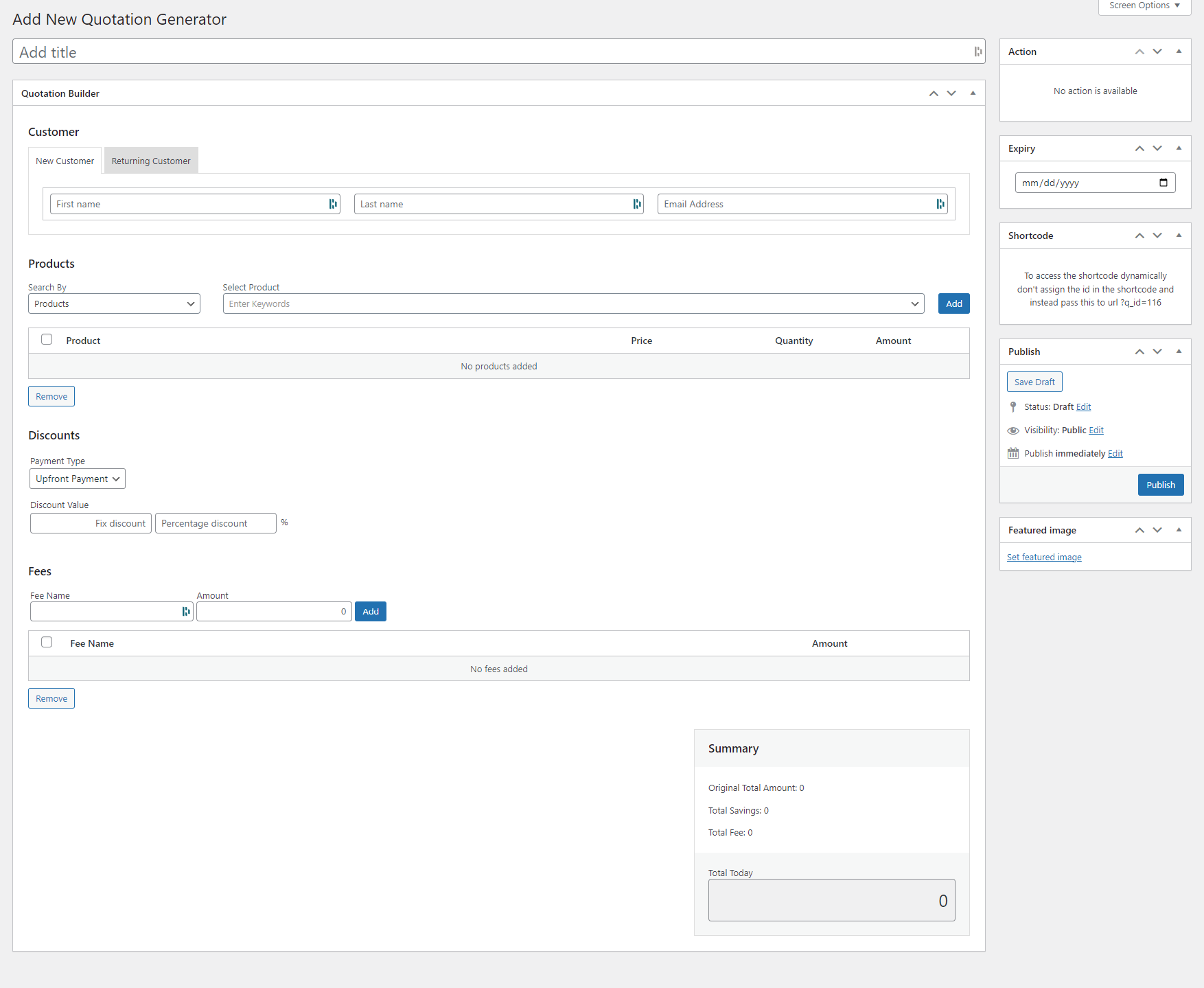Click the Set featured image link
1204x988 pixels.
pyautogui.click(x=1044, y=557)
